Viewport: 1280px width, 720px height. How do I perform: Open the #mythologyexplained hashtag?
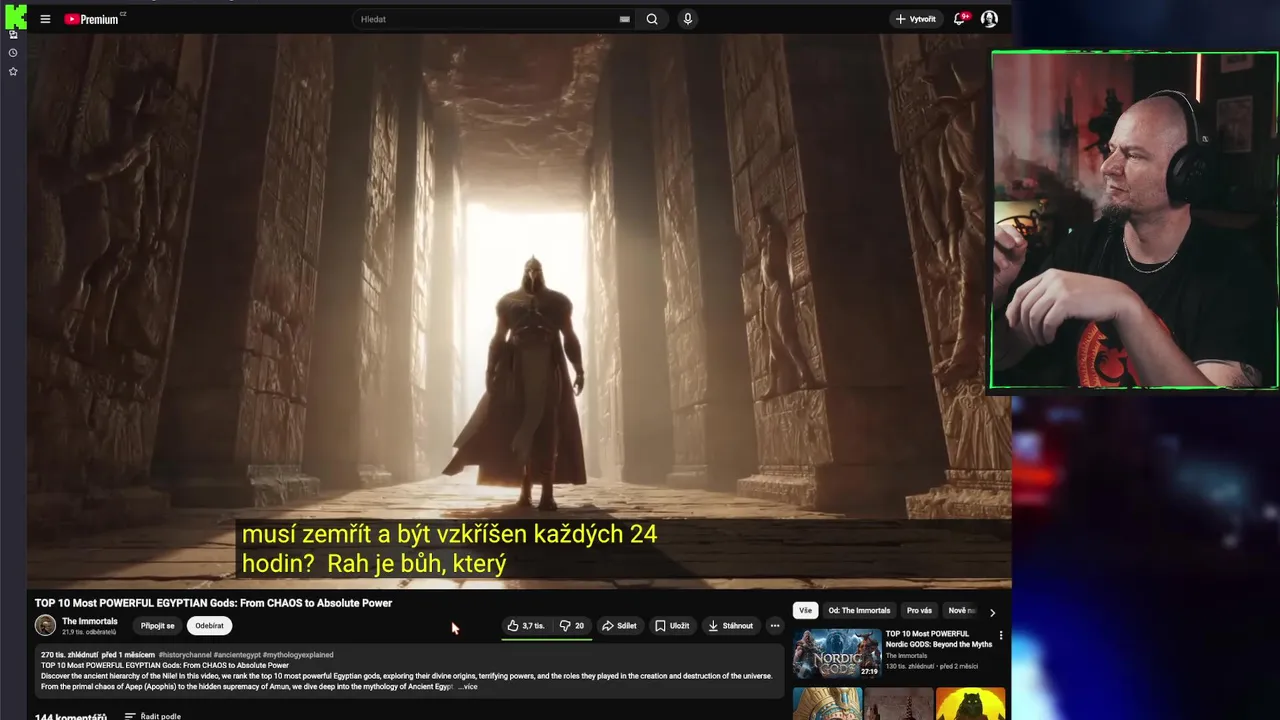point(298,655)
